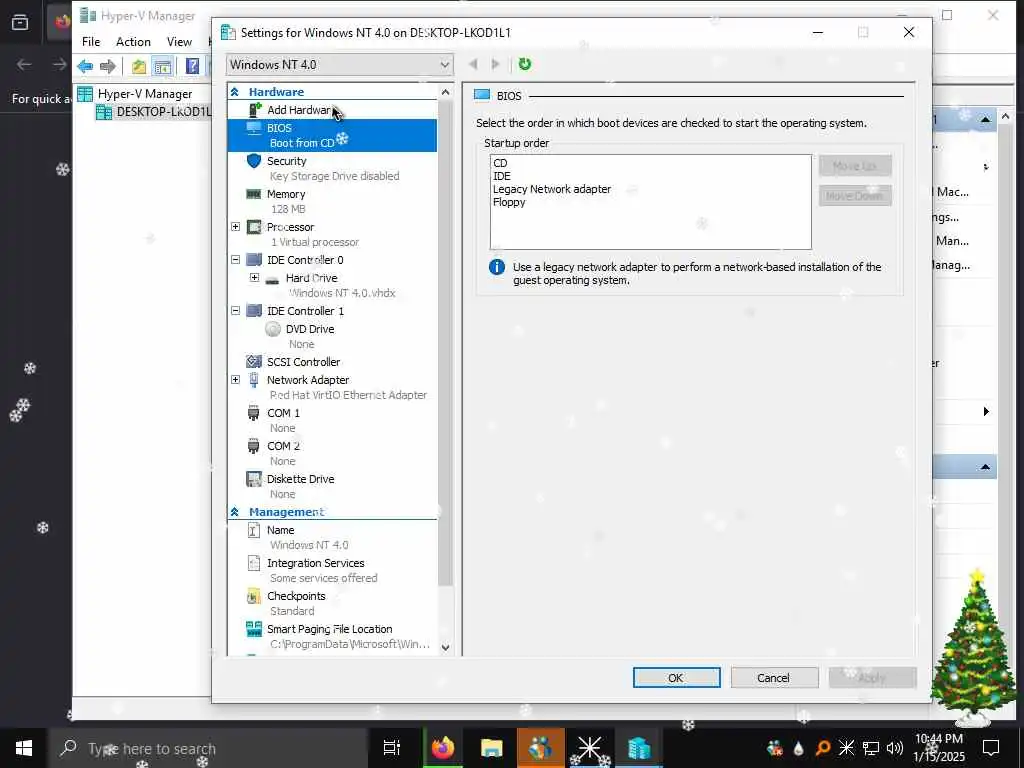
Task: Click the OK button
Action: [676, 678]
